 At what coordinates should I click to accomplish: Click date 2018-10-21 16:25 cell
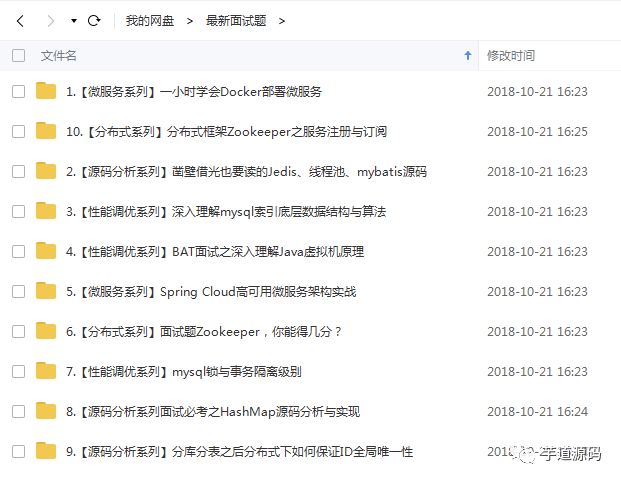click(537, 132)
